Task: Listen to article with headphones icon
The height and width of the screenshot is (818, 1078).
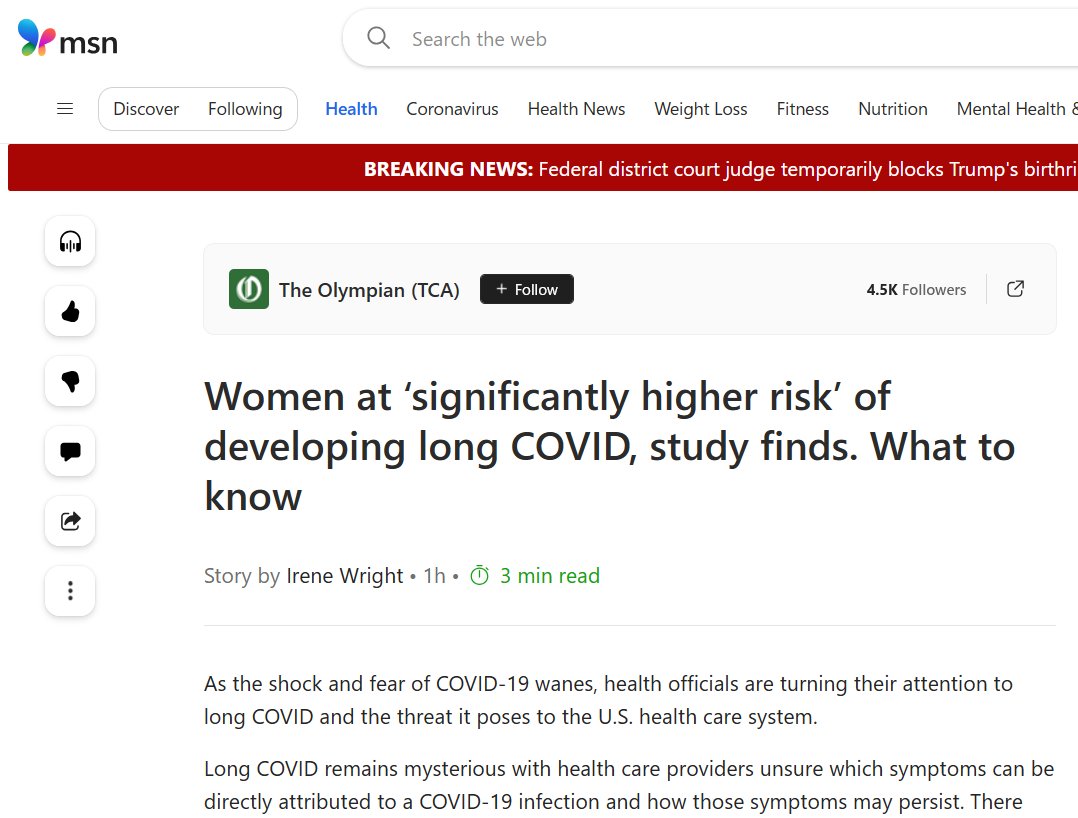Action: pyautogui.click(x=70, y=241)
